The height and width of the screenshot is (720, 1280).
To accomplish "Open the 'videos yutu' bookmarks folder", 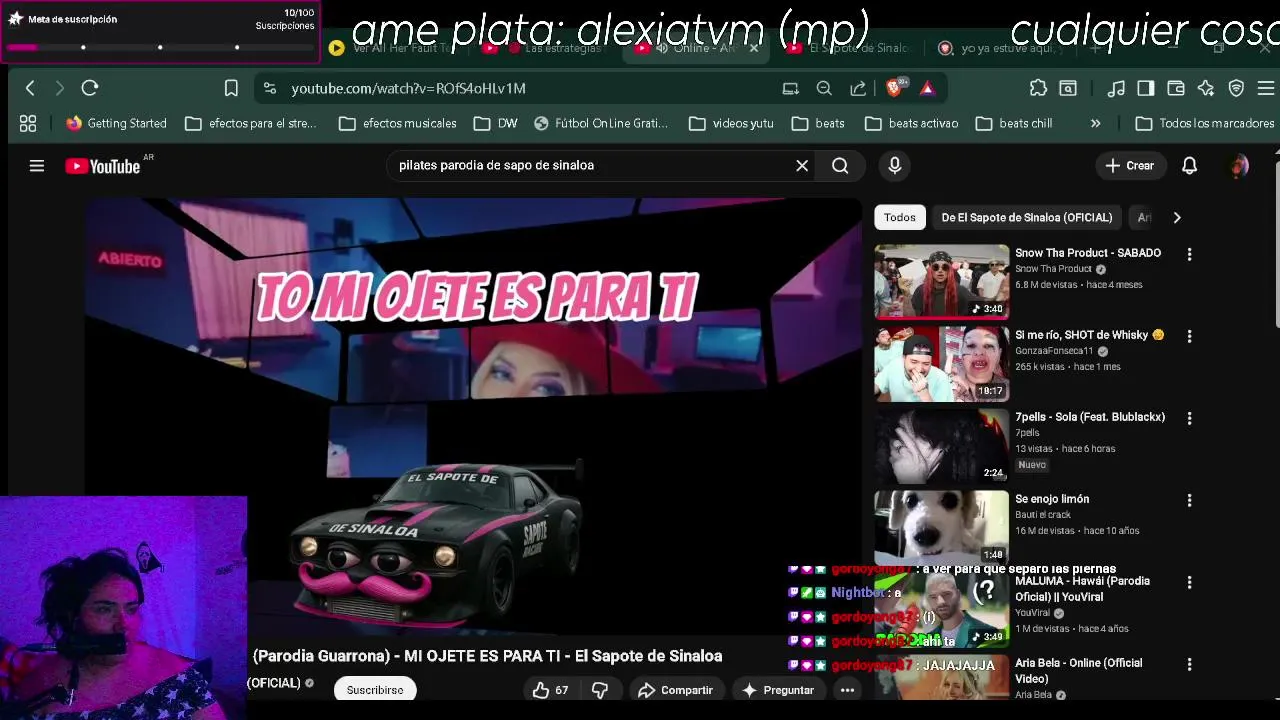I will 732,123.
